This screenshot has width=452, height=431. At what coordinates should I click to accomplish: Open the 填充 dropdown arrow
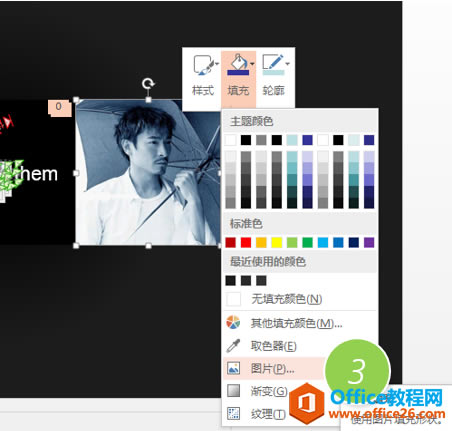click(252, 63)
